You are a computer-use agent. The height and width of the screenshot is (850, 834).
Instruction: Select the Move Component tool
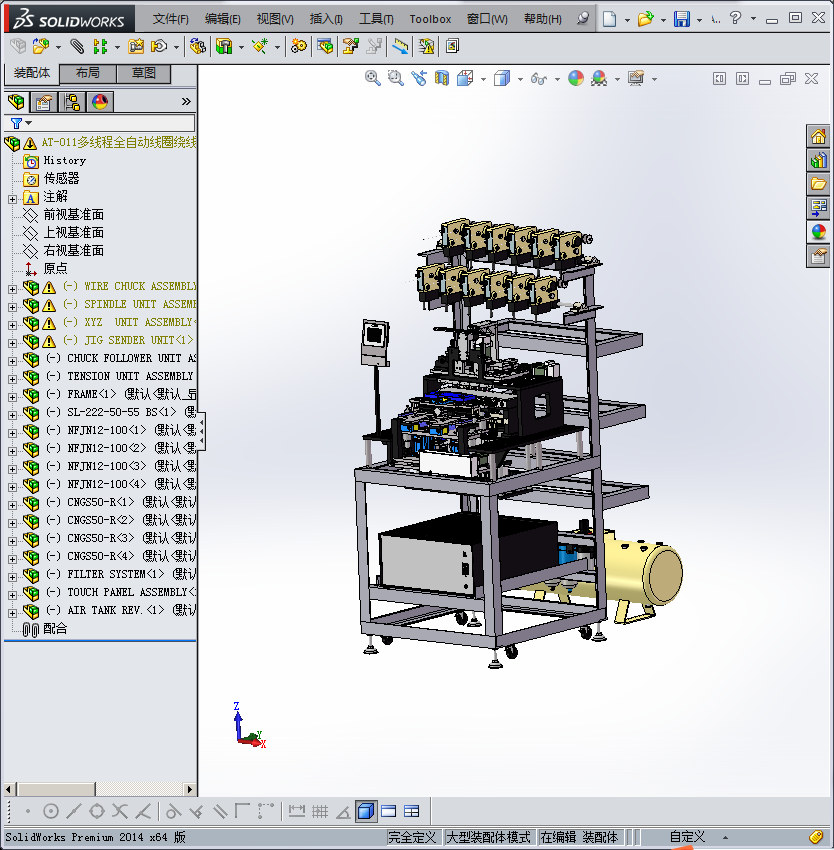coord(159,47)
